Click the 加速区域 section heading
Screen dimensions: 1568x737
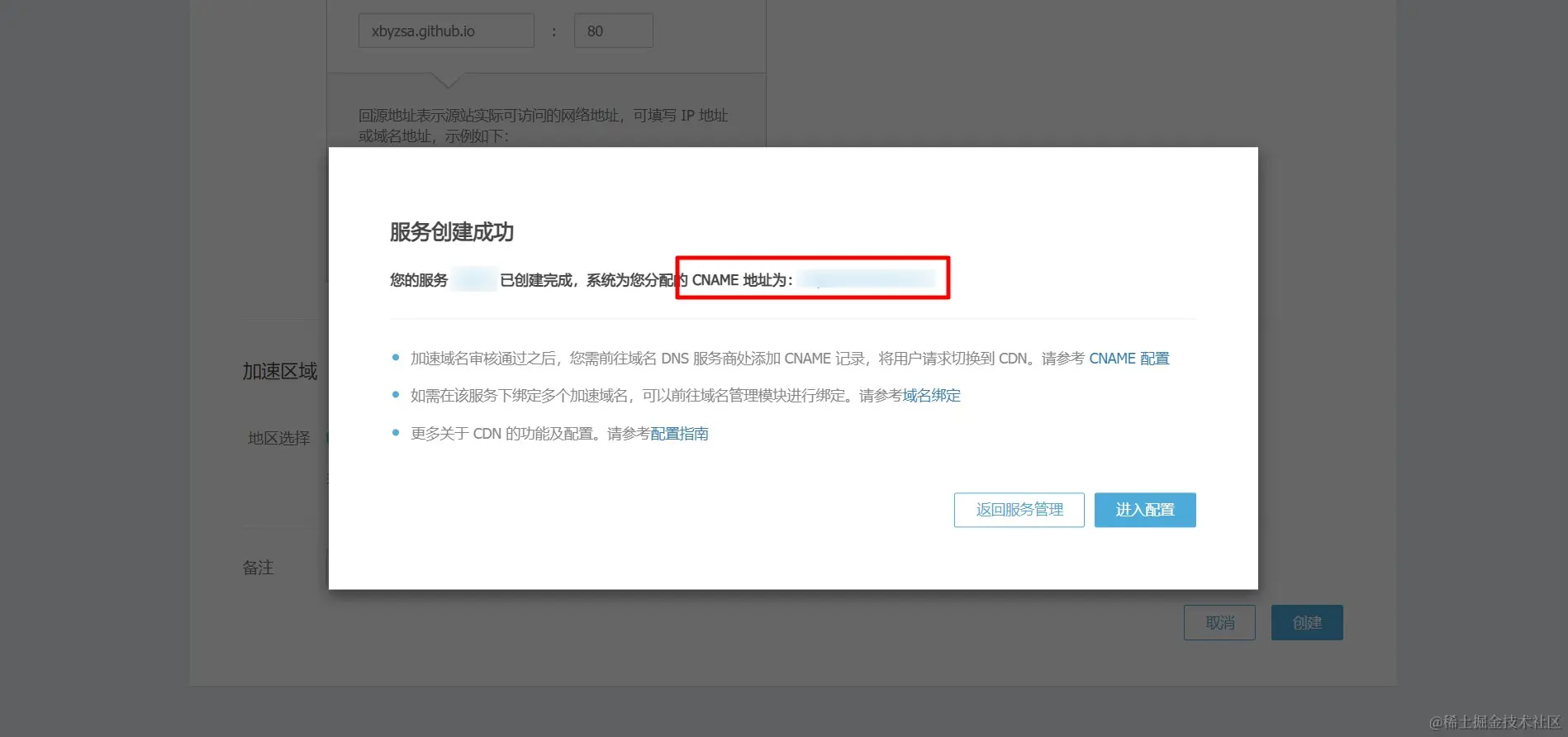[279, 372]
